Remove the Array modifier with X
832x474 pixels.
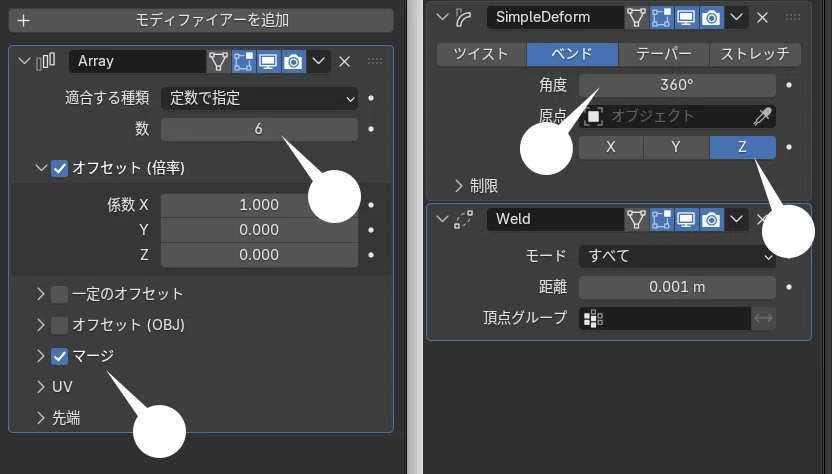[344, 62]
